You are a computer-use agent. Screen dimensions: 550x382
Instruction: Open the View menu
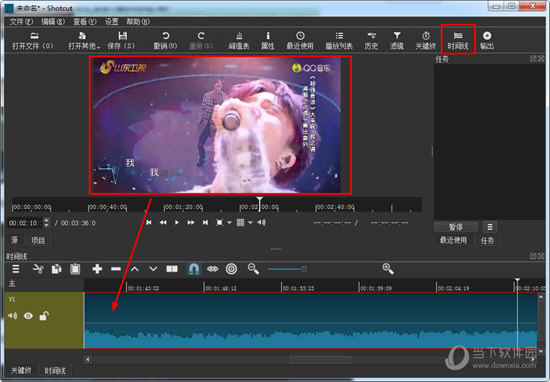85,22
